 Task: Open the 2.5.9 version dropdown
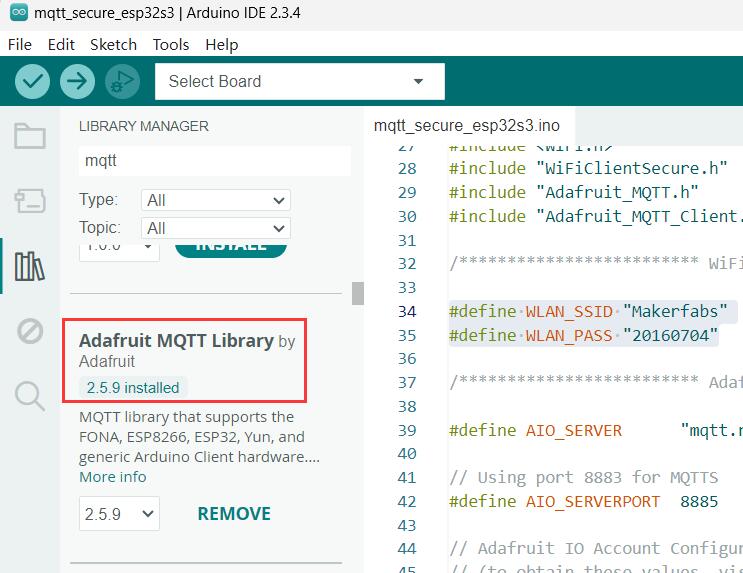click(119, 514)
